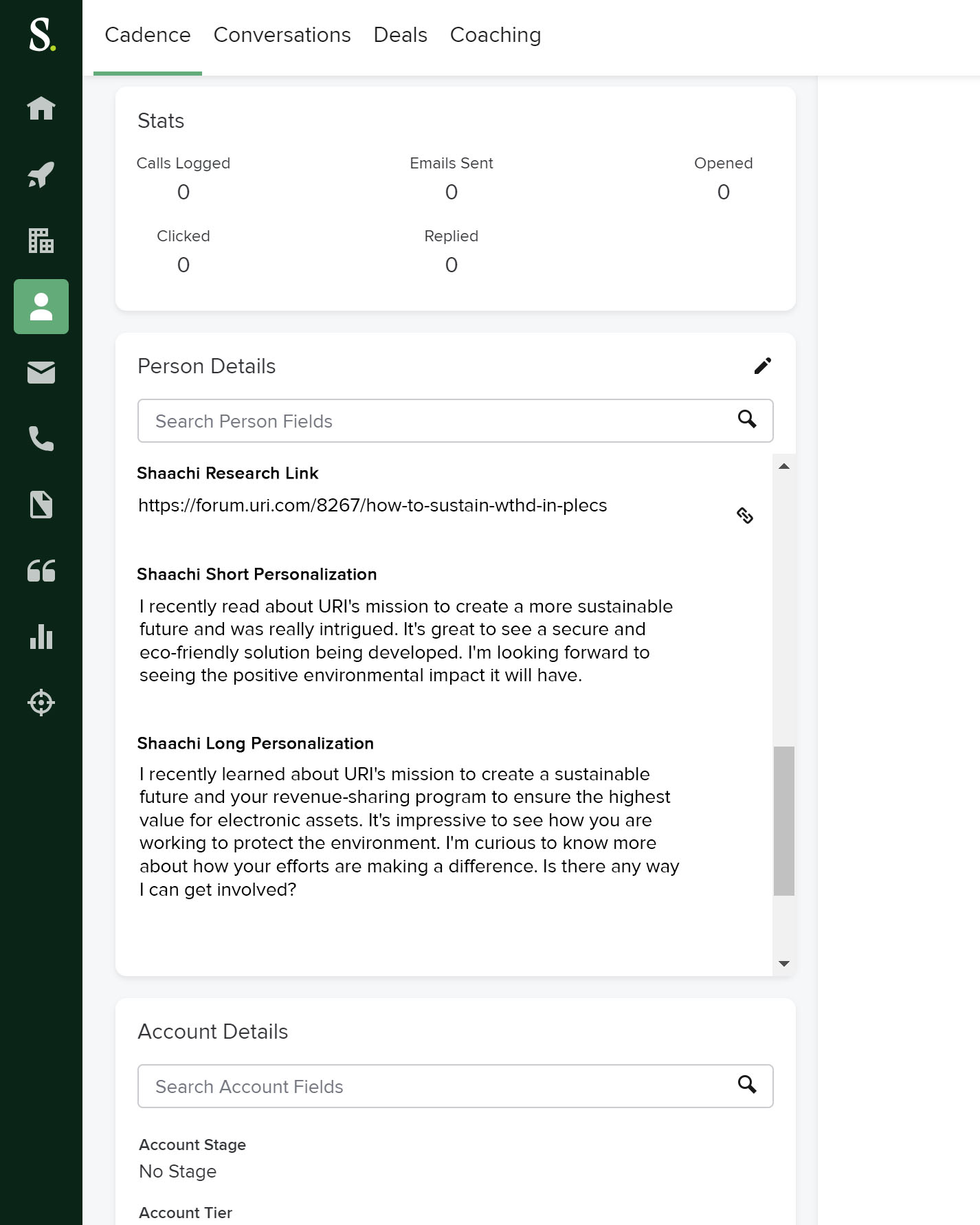Switch to the Conversations tab
Image resolution: width=980 pixels, height=1225 pixels.
[x=282, y=35]
